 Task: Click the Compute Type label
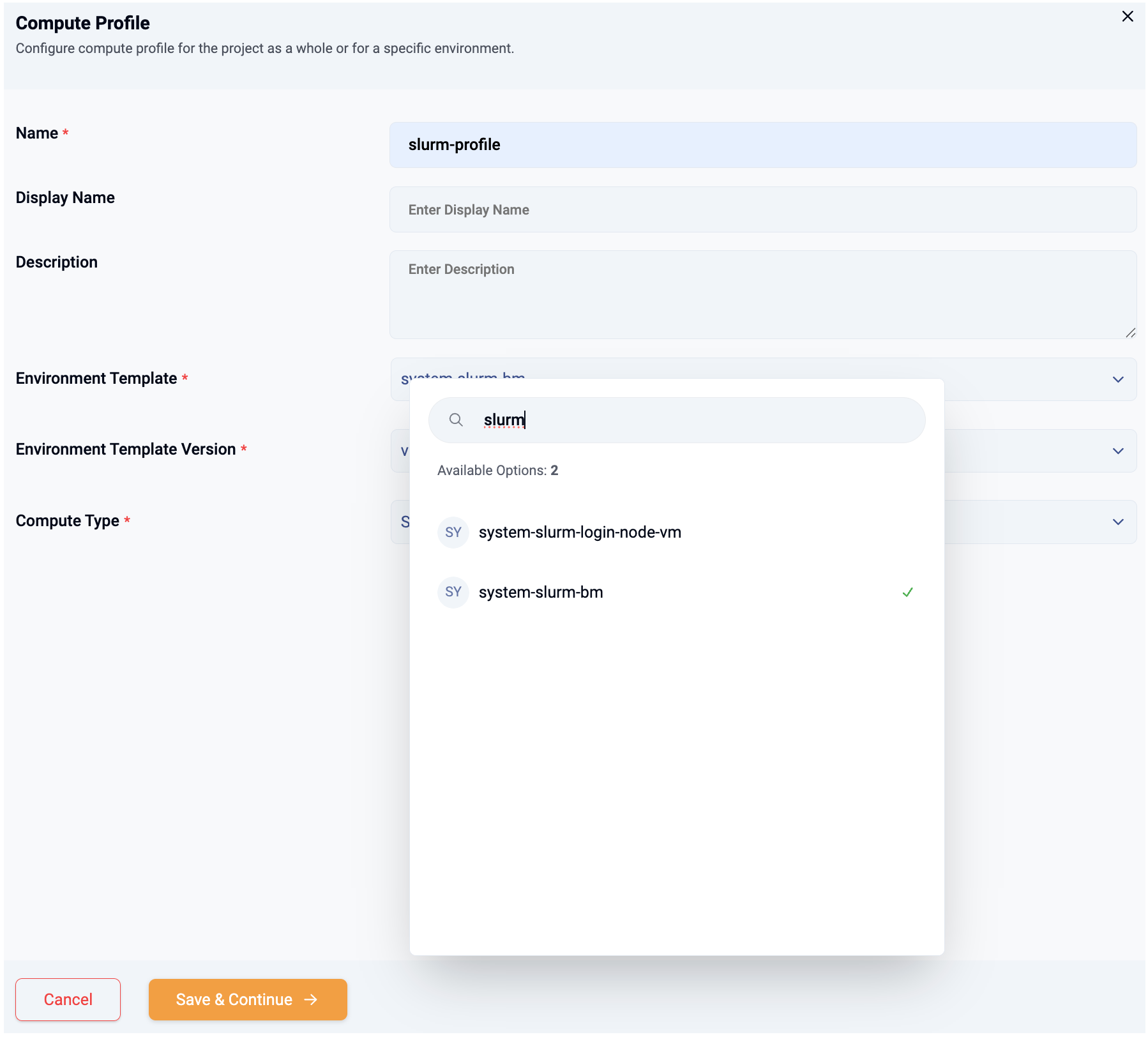point(68,521)
